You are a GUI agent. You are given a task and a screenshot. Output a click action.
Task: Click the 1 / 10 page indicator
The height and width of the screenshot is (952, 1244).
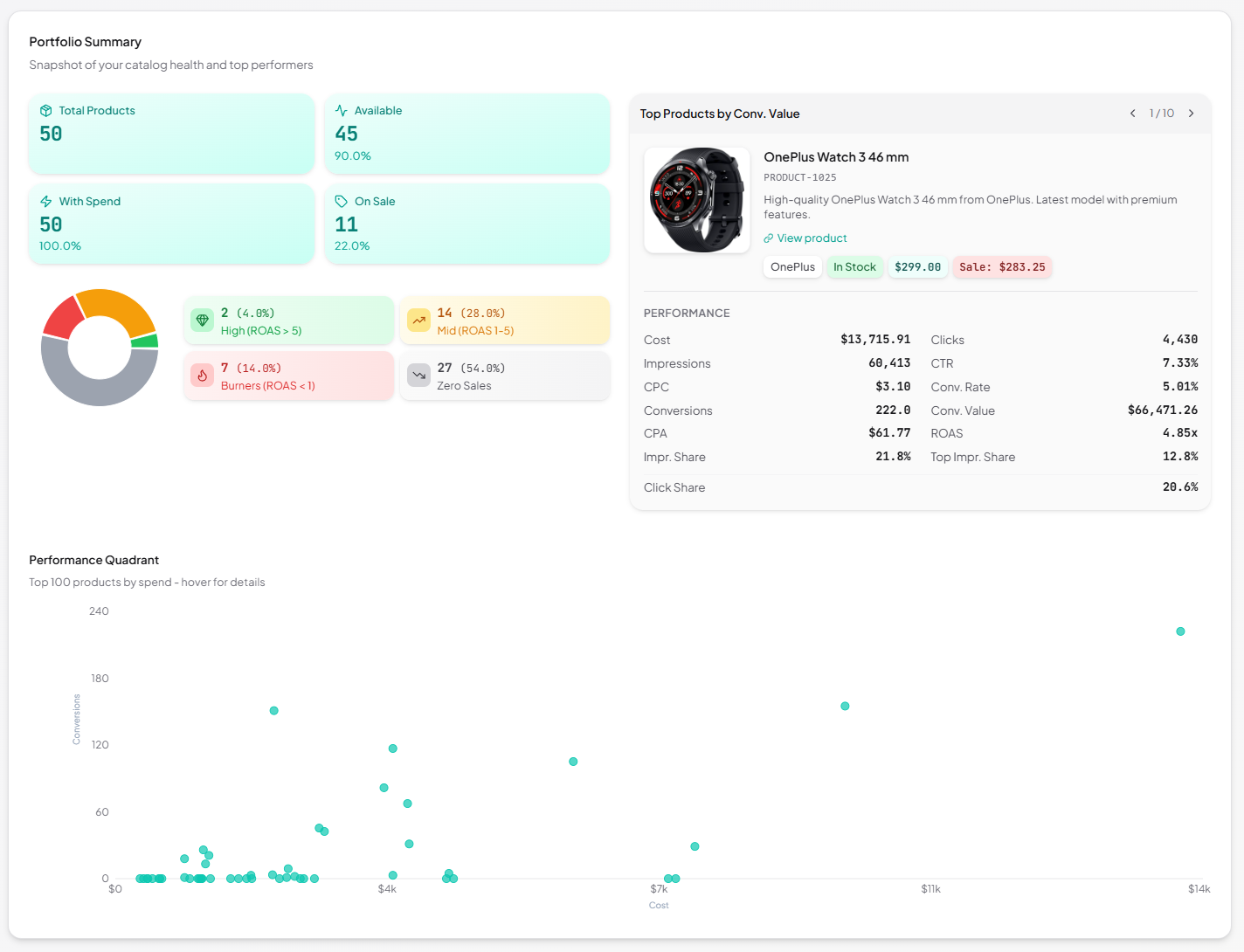click(1162, 113)
